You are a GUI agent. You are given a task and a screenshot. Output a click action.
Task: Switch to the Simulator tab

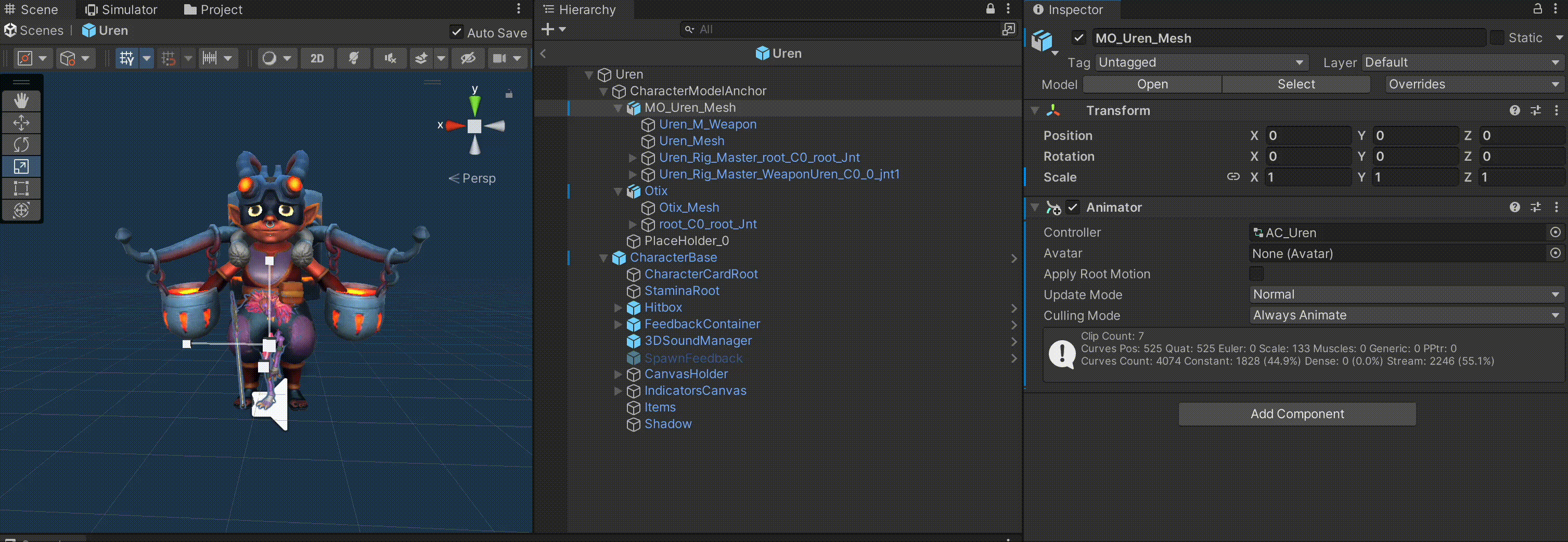click(x=121, y=10)
